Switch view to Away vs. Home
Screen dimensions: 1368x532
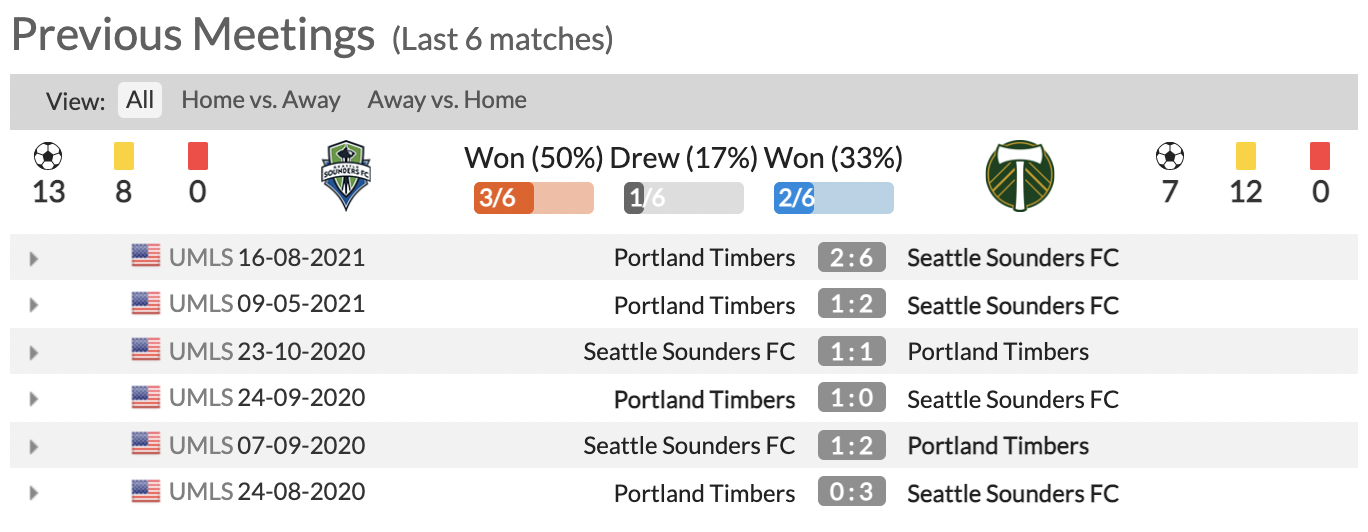447,100
